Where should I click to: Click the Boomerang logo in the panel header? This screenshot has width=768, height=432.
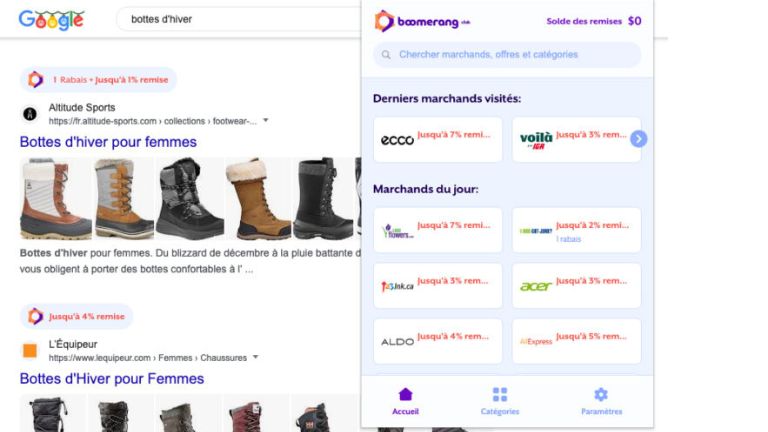point(421,21)
